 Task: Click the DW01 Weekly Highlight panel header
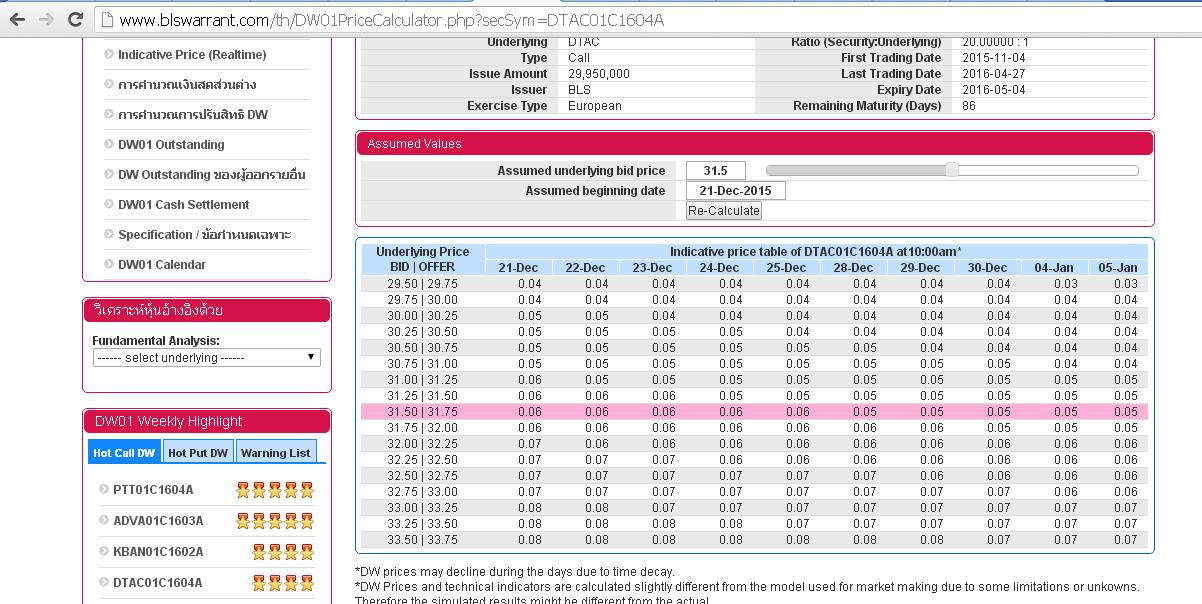click(x=207, y=421)
